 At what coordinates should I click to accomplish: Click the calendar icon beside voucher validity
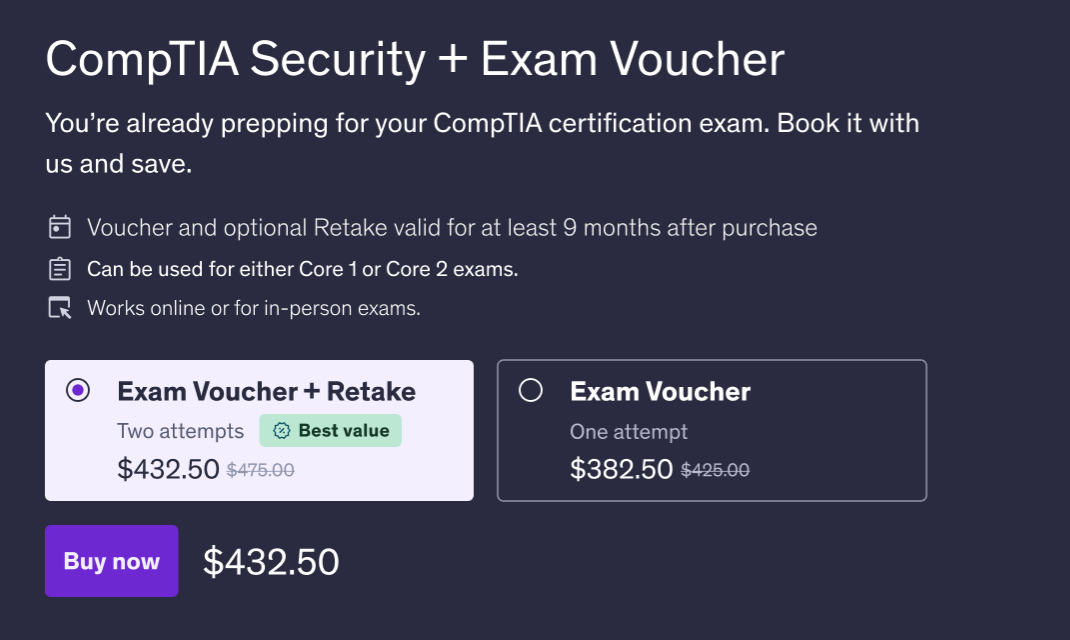click(60, 227)
